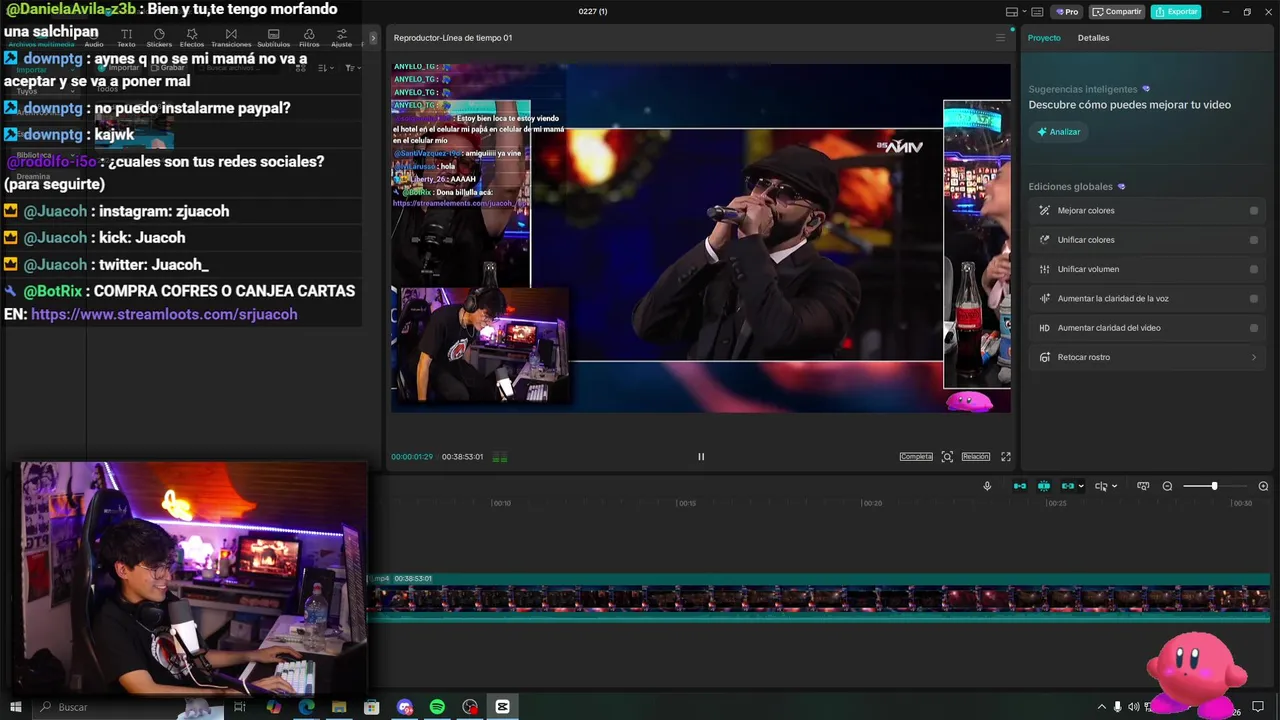Click the 00:10 mark on timeline ruler
The image size is (1280, 720).
[x=502, y=503]
